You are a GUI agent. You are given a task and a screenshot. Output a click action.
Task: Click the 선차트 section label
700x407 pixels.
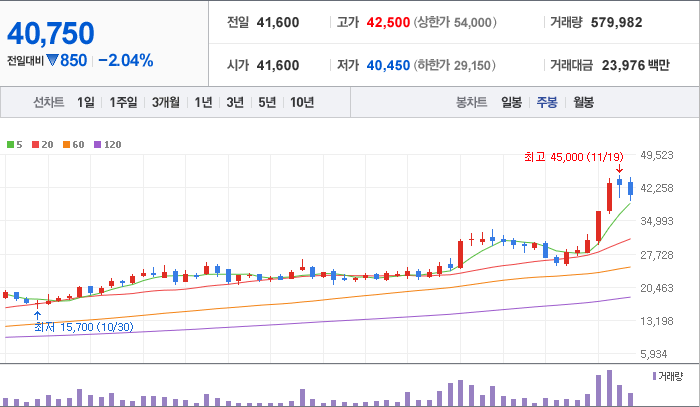pos(49,102)
